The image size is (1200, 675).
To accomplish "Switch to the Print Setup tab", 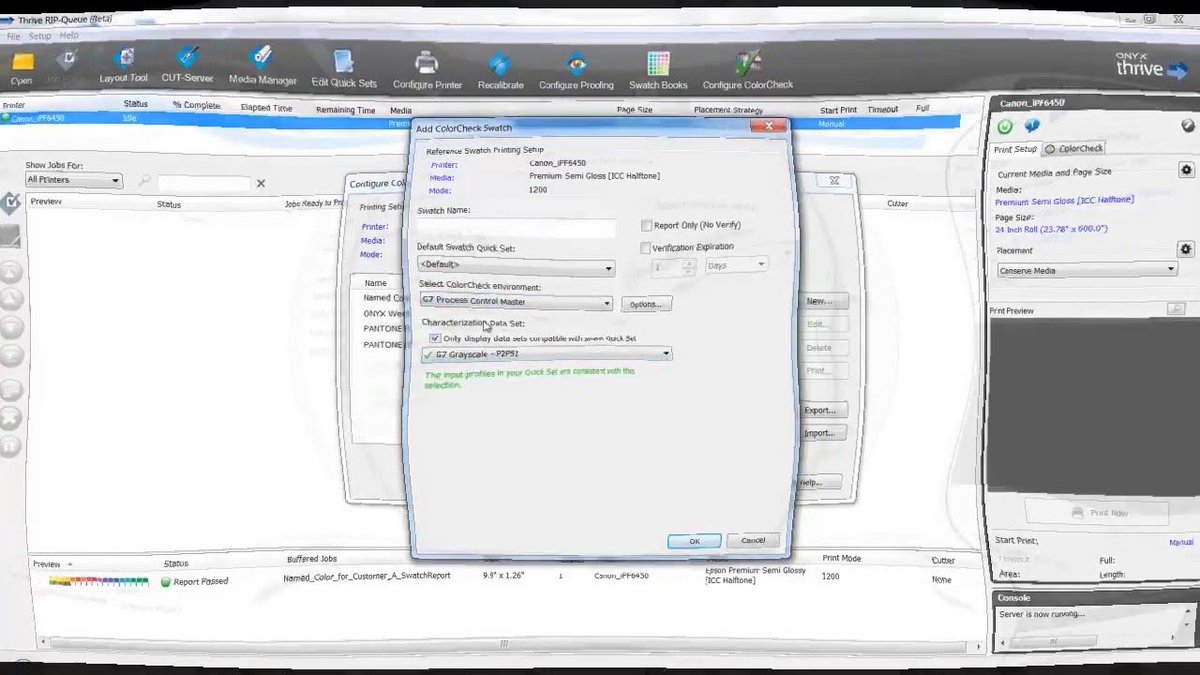I will pos(1015,149).
